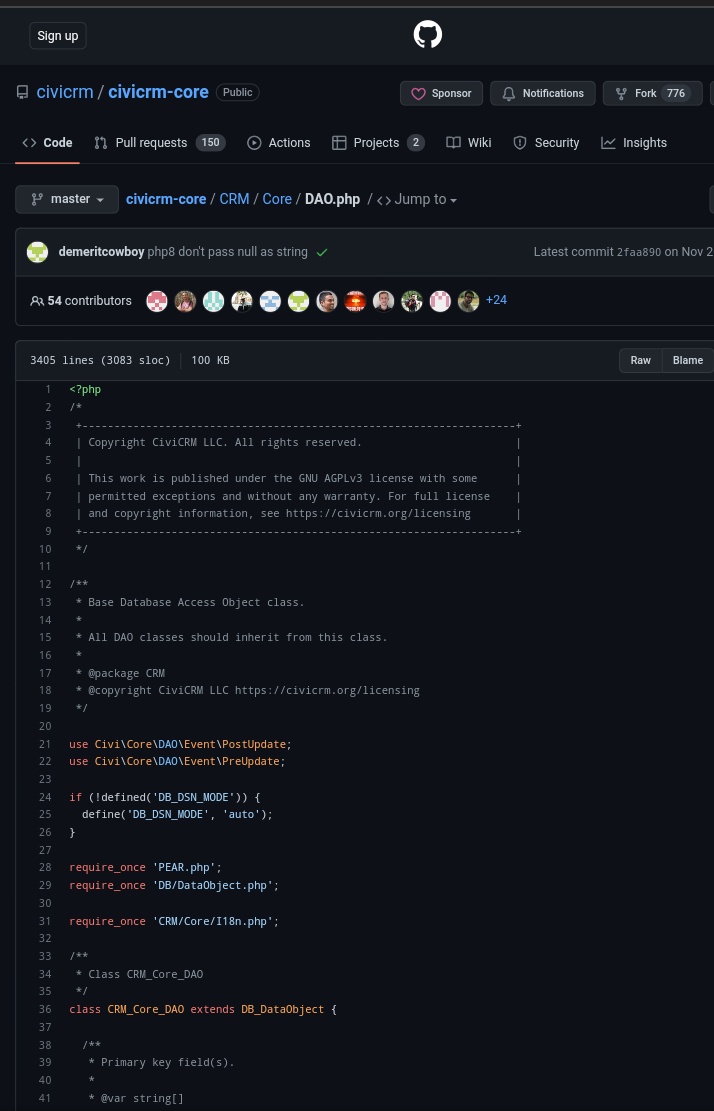
Task: Click the Notifications button
Action: click(x=543, y=94)
